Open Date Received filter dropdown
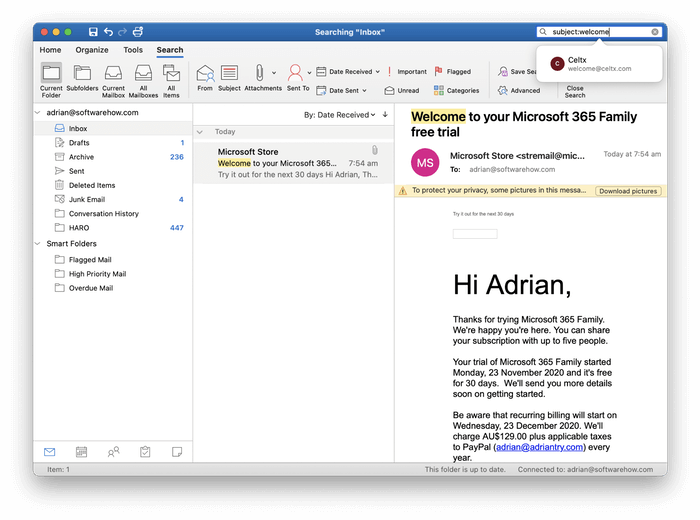The height and width of the screenshot is (520, 700). (x=348, y=71)
